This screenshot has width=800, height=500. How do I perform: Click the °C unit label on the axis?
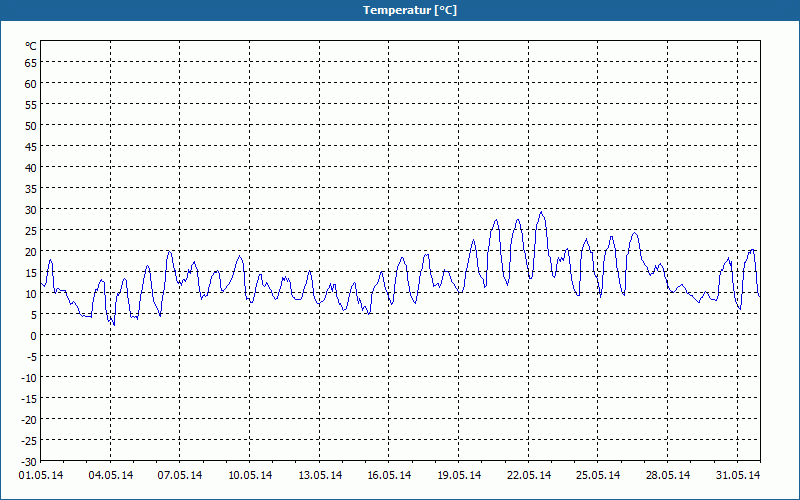tap(31, 46)
